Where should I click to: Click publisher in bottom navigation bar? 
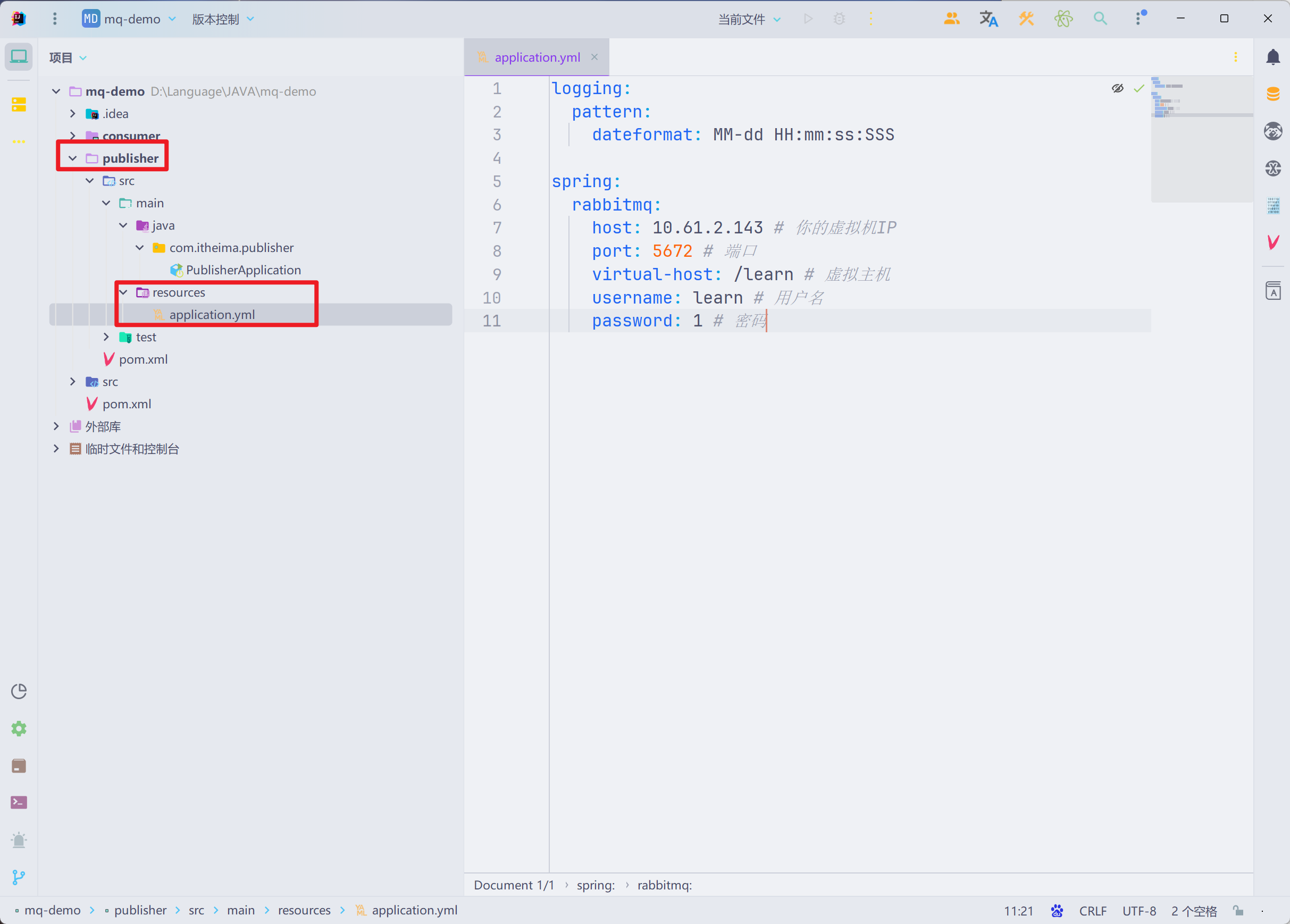140,910
